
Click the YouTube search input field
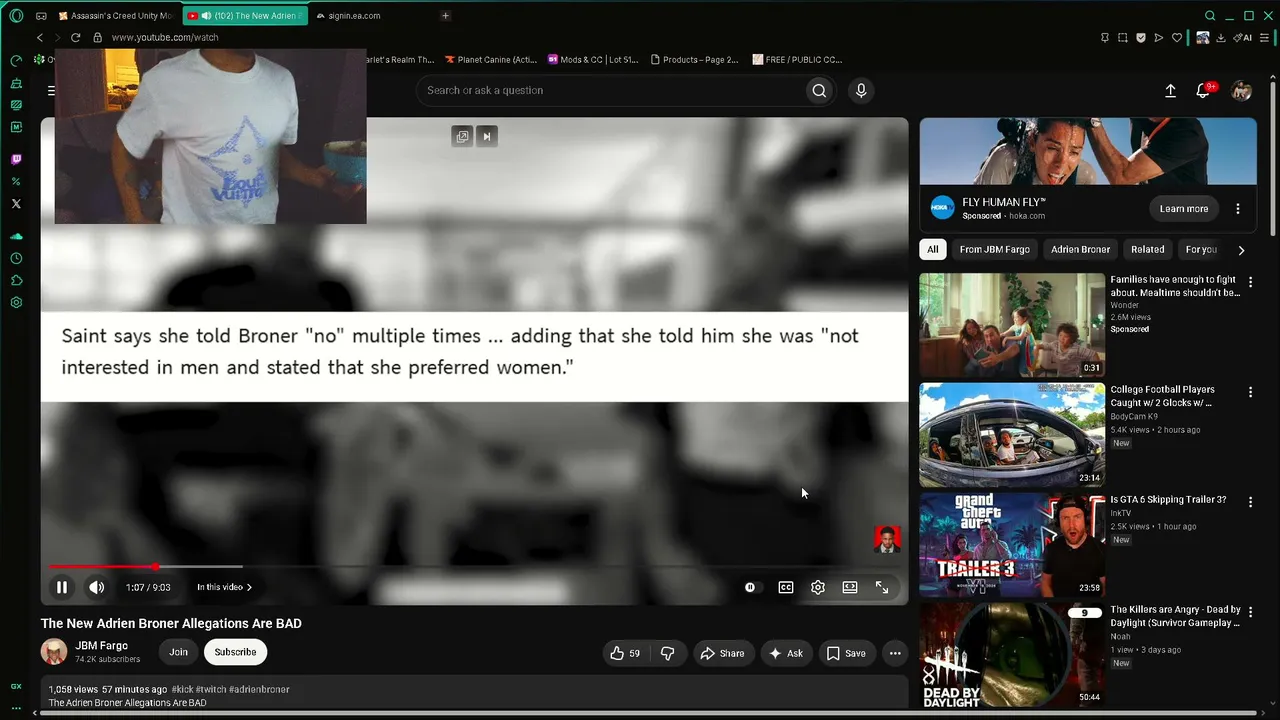tap(612, 90)
